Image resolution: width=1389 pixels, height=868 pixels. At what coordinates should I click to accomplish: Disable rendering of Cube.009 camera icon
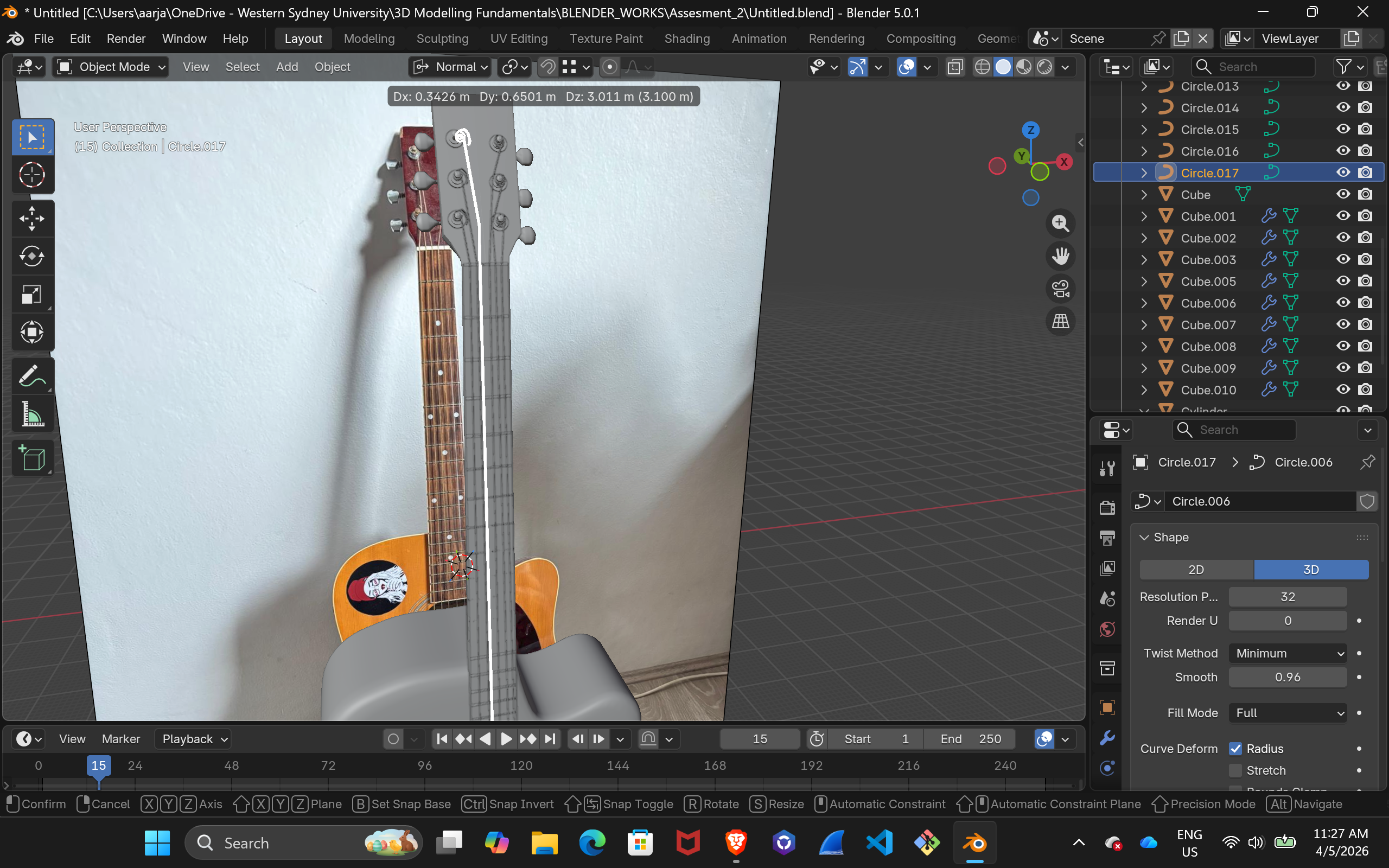(1366, 367)
